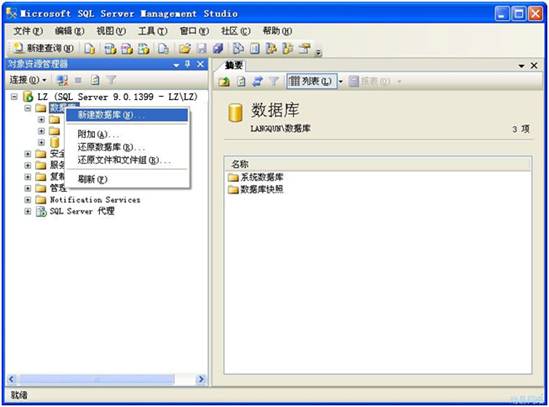Image resolution: width=549 pixels, height=407 pixels.
Task: Choose 附加 from the context menu
Action: pos(127,134)
